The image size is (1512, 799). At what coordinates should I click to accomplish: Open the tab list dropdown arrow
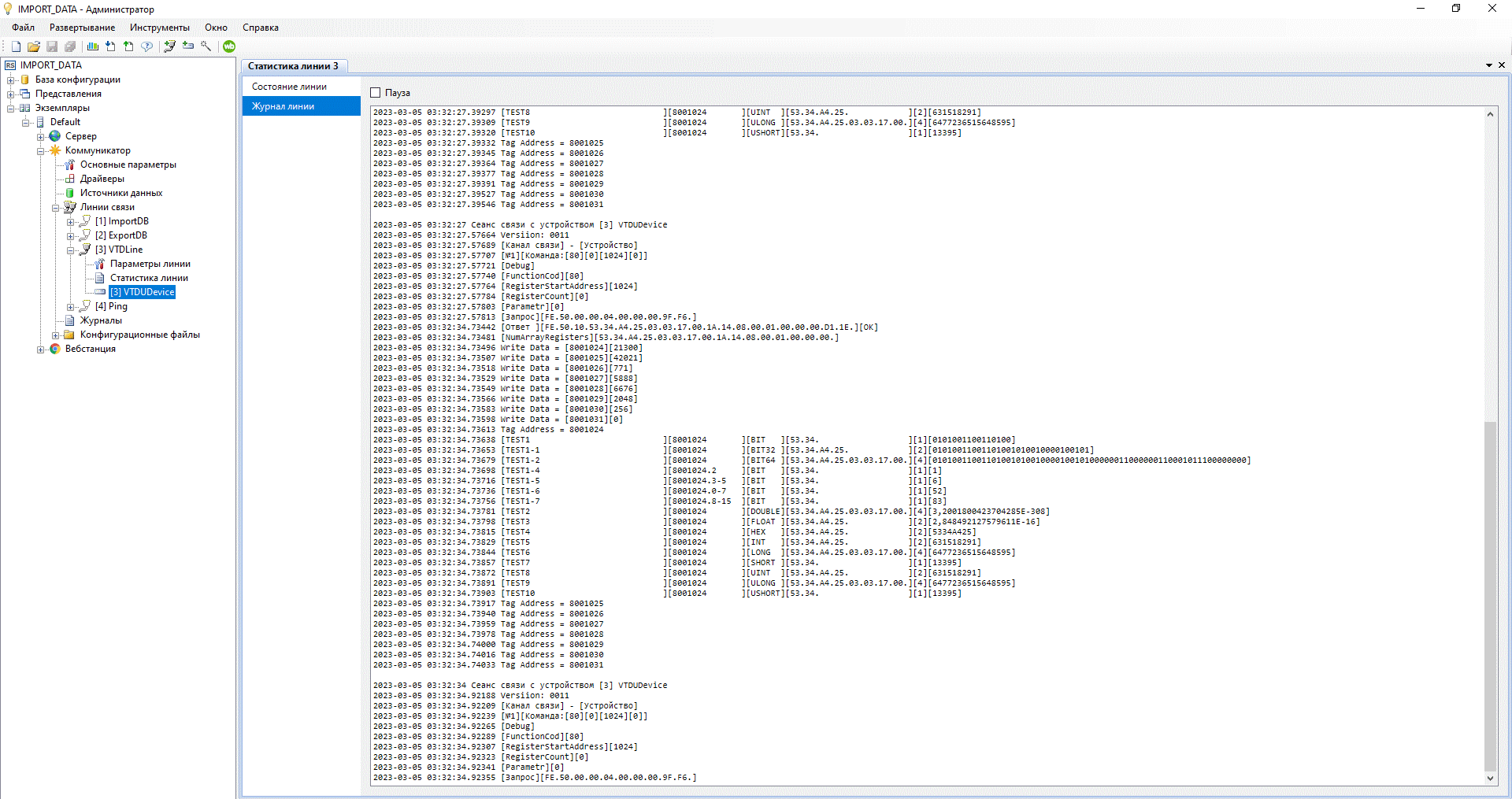coord(1489,65)
